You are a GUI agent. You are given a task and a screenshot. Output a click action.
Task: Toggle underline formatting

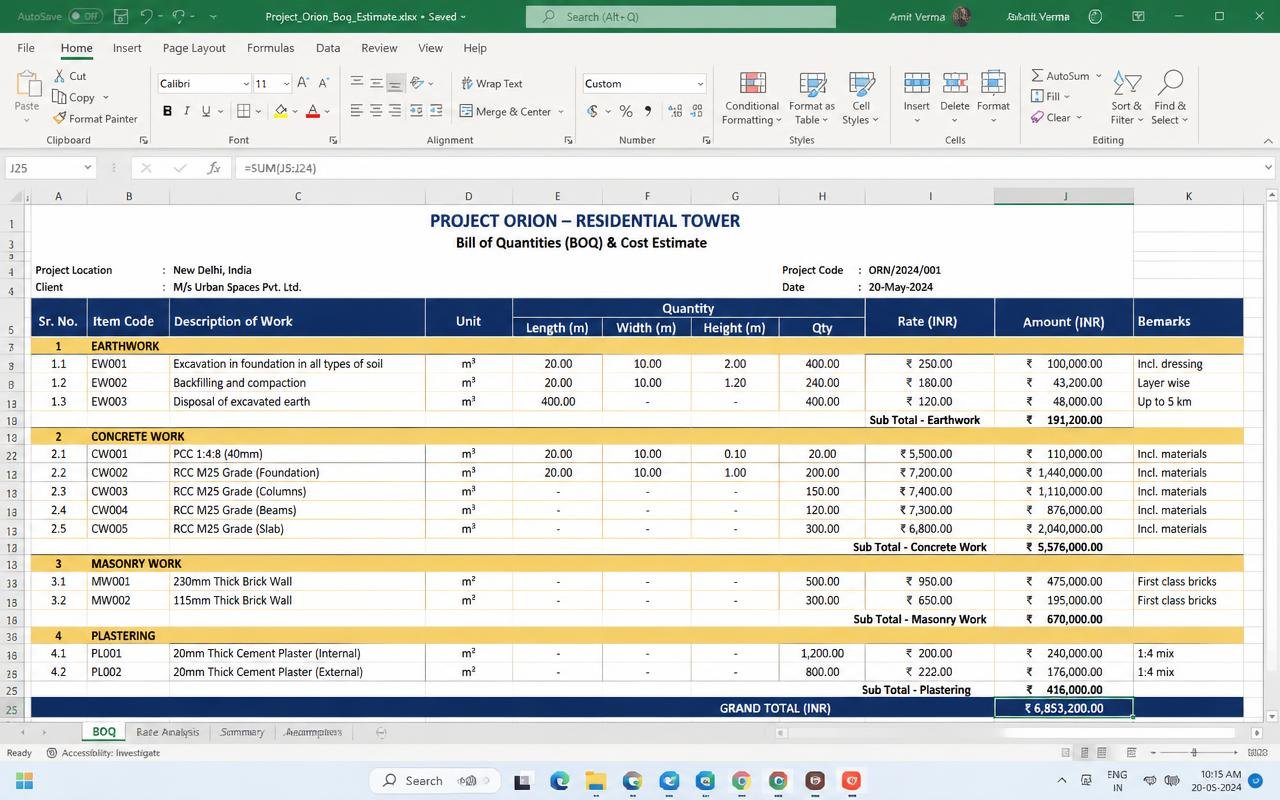(x=206, y=111)
